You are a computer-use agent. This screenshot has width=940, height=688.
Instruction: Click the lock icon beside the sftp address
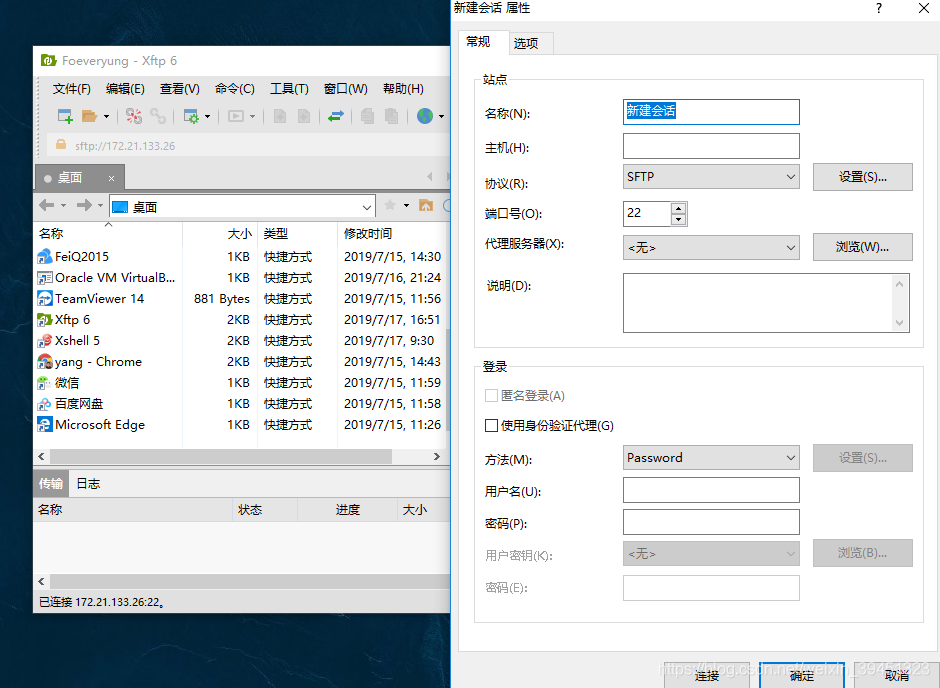(61, 144)
